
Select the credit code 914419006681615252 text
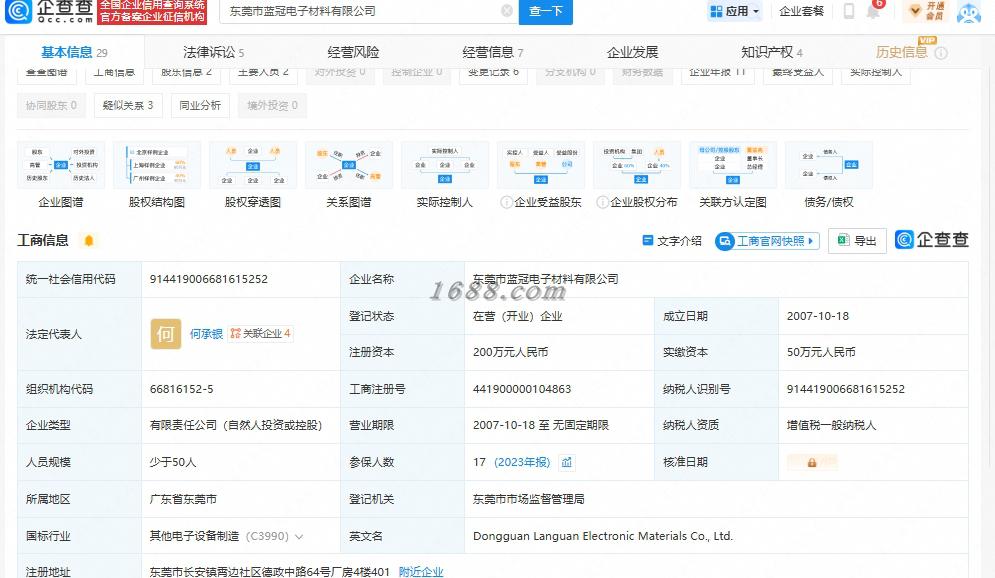point(209,279)
